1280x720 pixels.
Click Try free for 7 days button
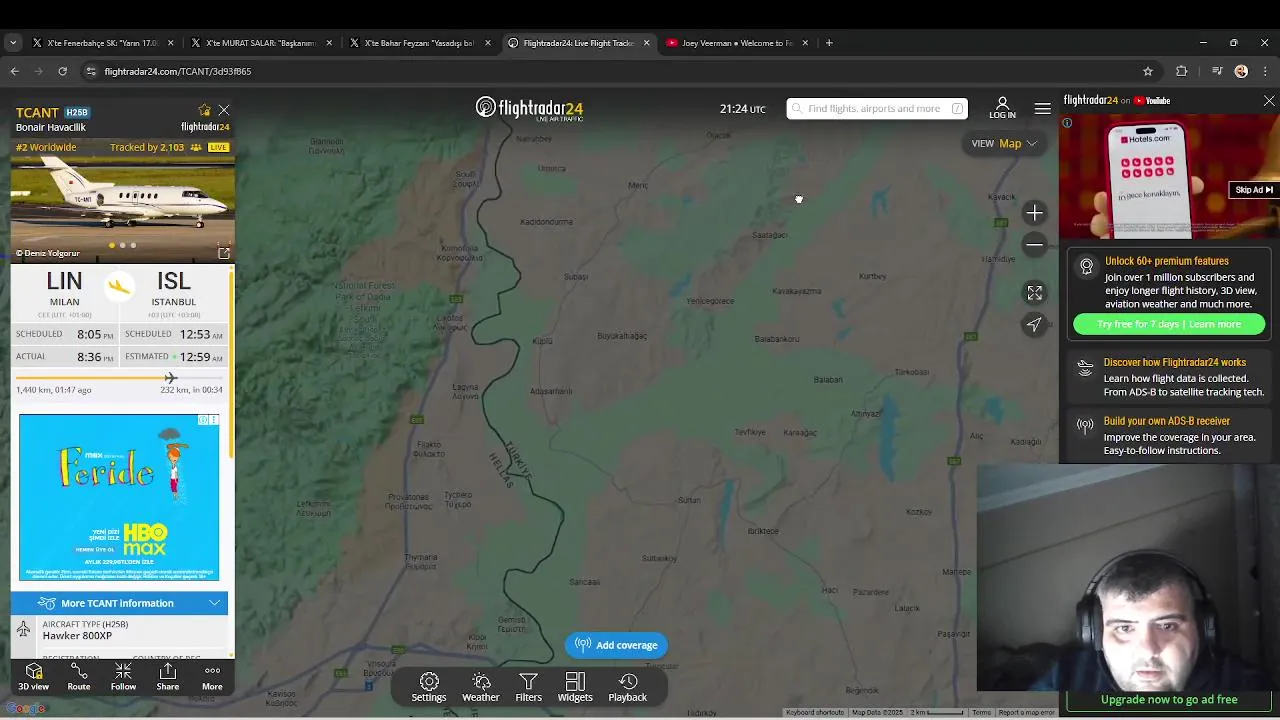pos(1169,324)
